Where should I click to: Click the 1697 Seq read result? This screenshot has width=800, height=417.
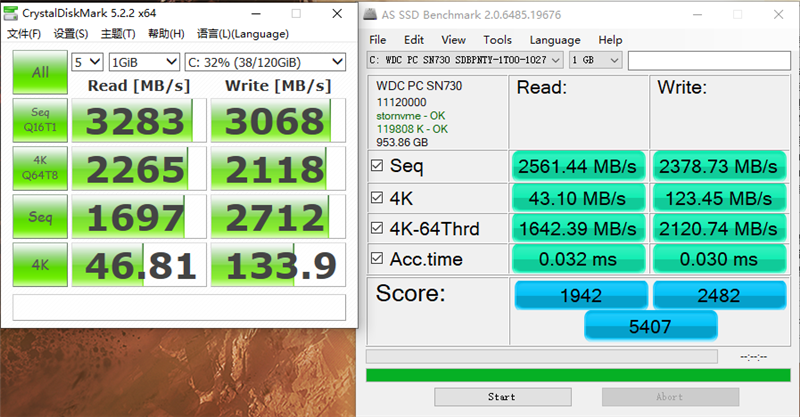tap(139, 216)
